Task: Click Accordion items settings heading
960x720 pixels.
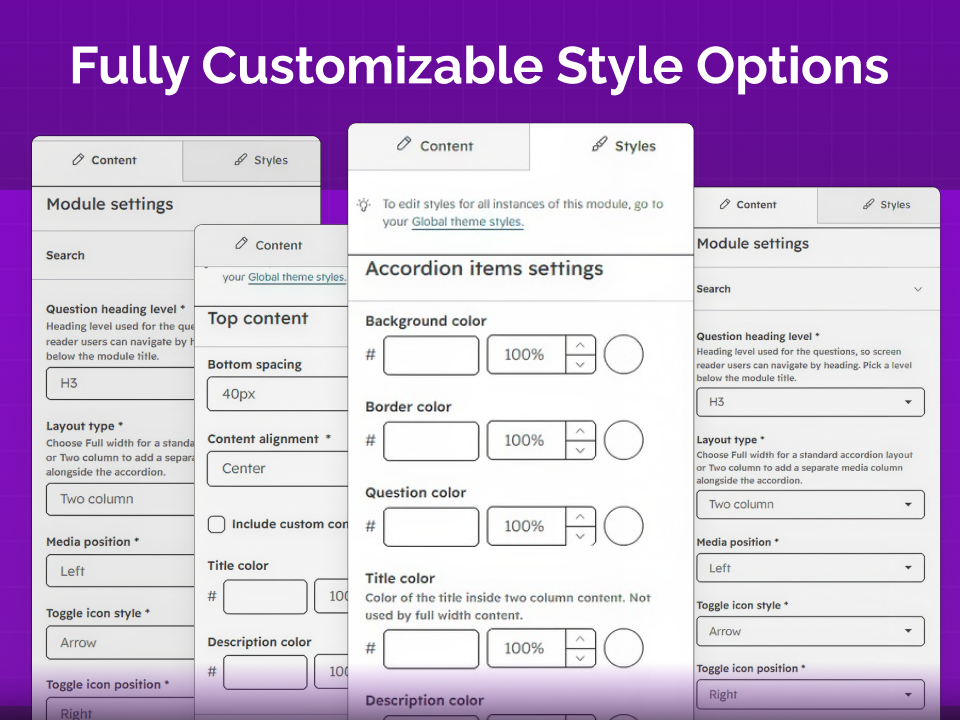Action: [x=484, y=268]
